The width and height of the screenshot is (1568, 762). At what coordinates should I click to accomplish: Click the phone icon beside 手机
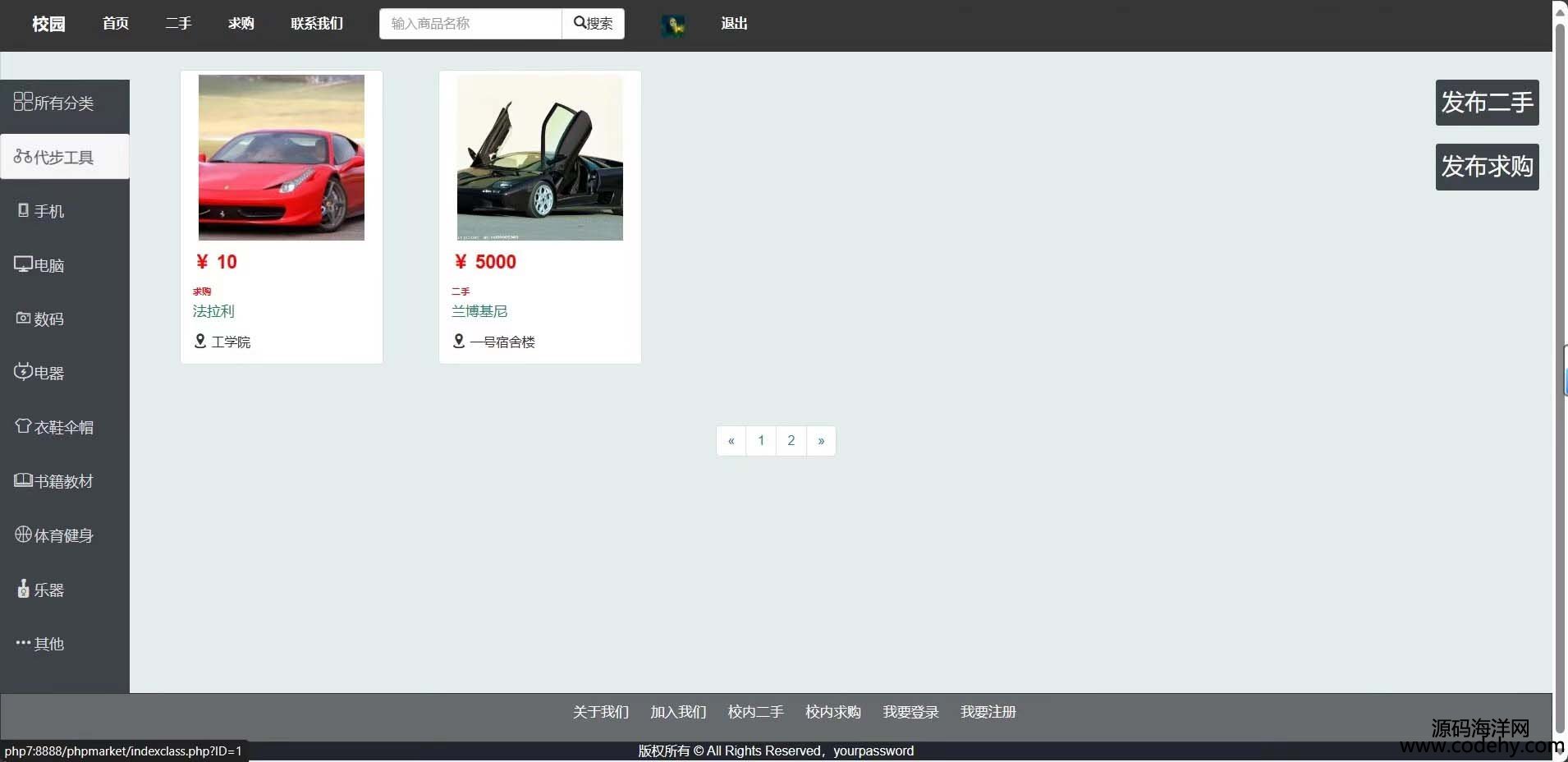click(x=24, y=210)
